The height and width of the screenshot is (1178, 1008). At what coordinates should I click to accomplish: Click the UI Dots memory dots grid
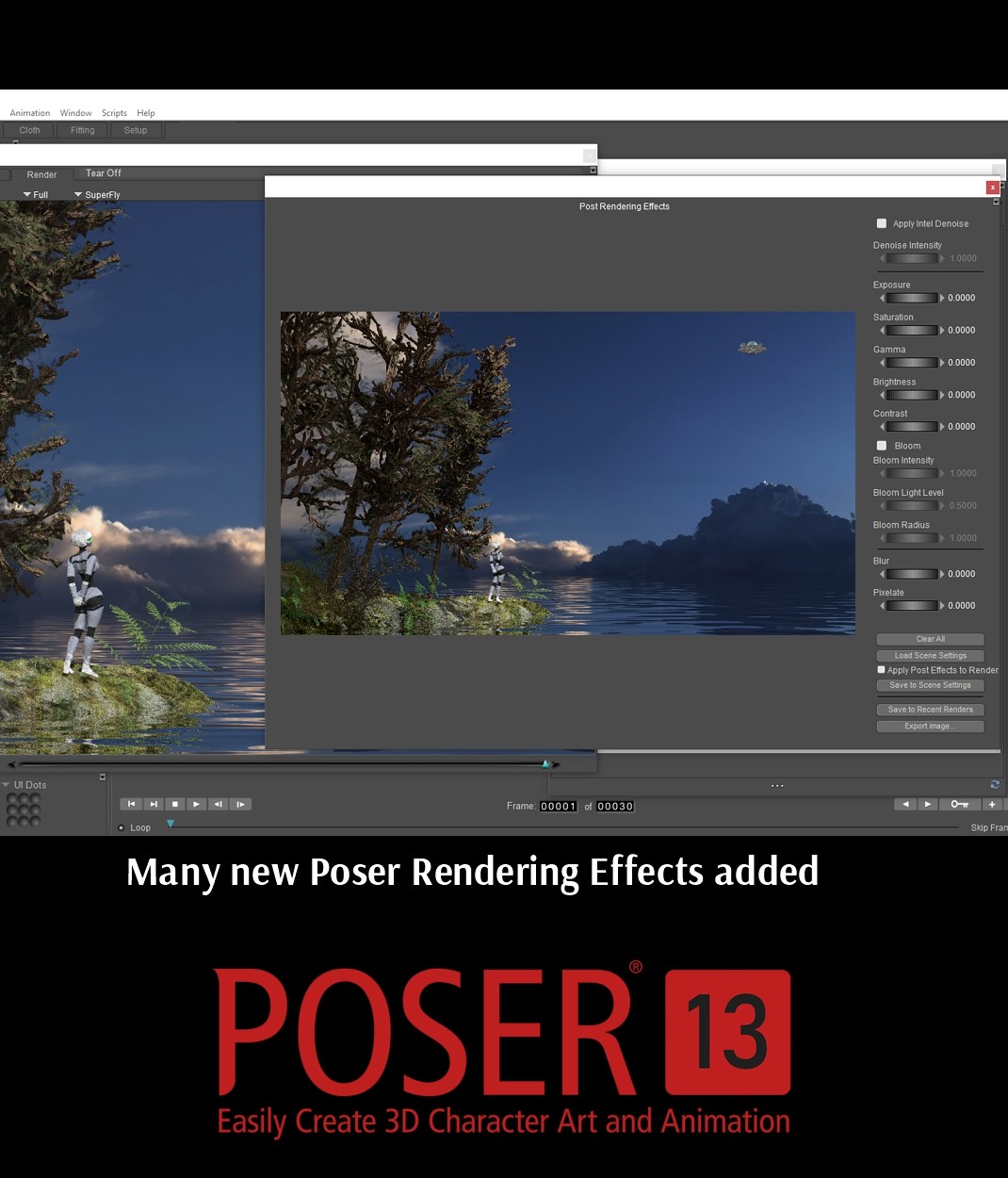24,810
